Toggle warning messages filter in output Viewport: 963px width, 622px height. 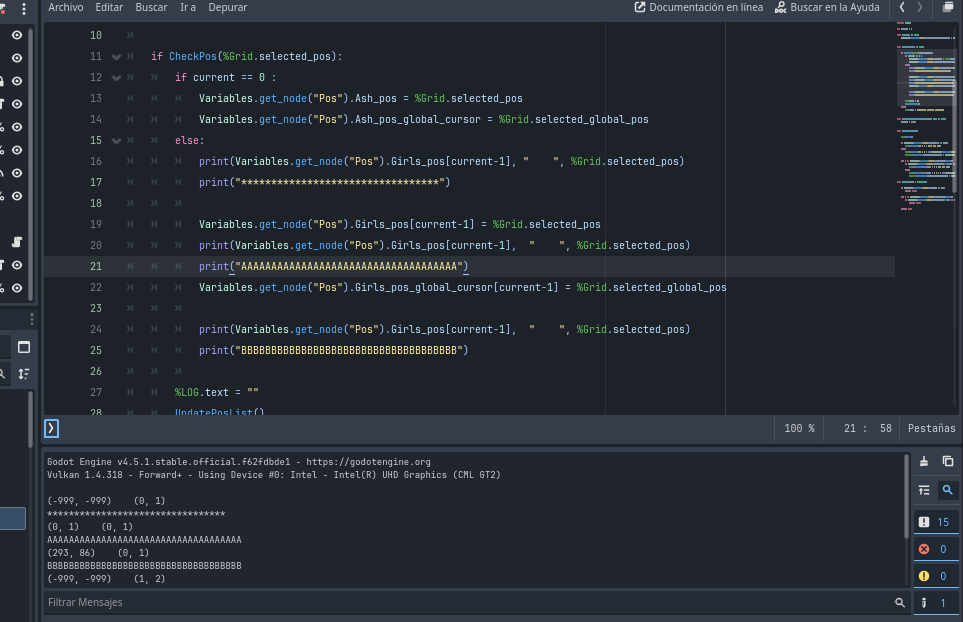click(935, 576)
